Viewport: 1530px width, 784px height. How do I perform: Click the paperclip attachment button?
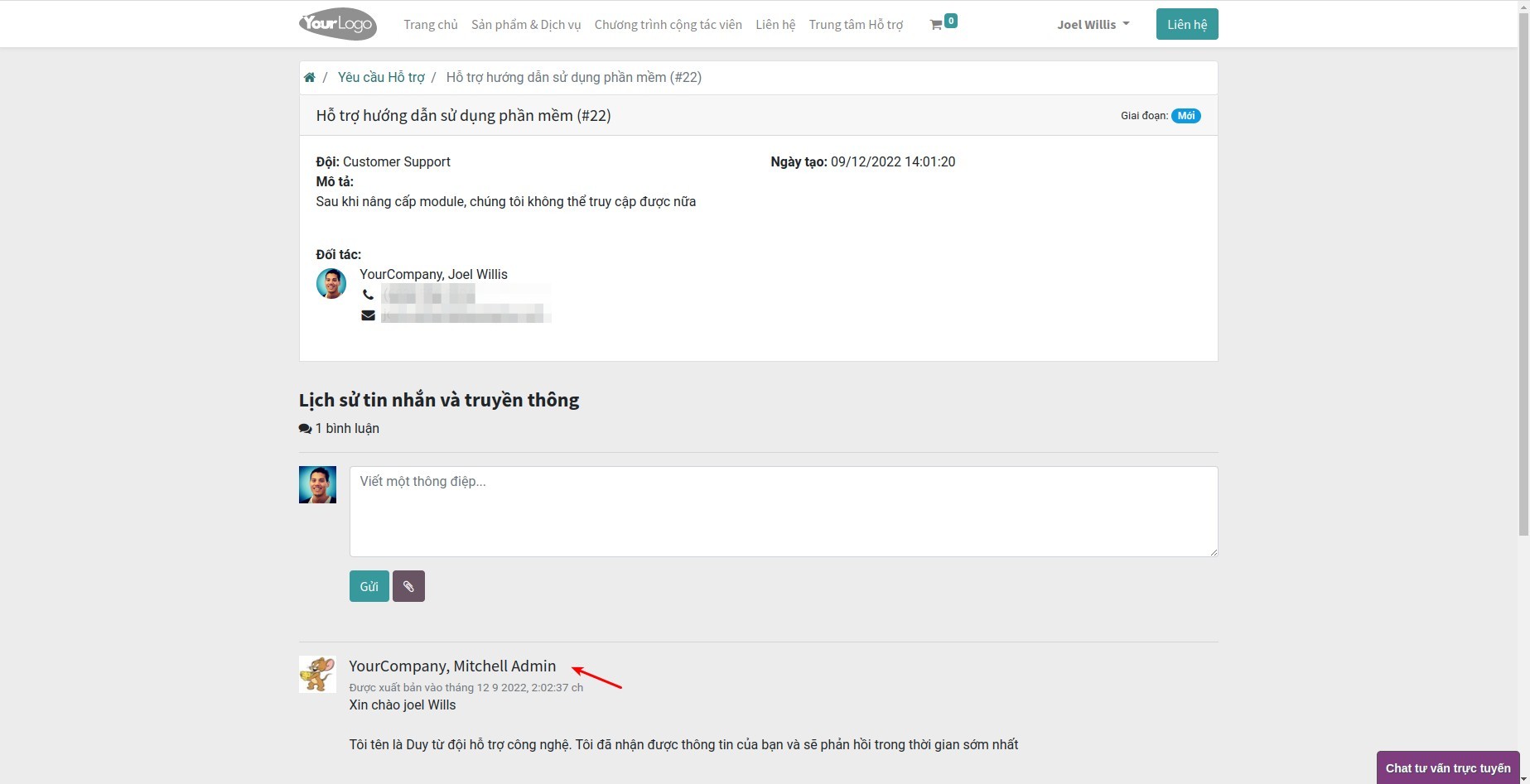(x=408, y=586)
